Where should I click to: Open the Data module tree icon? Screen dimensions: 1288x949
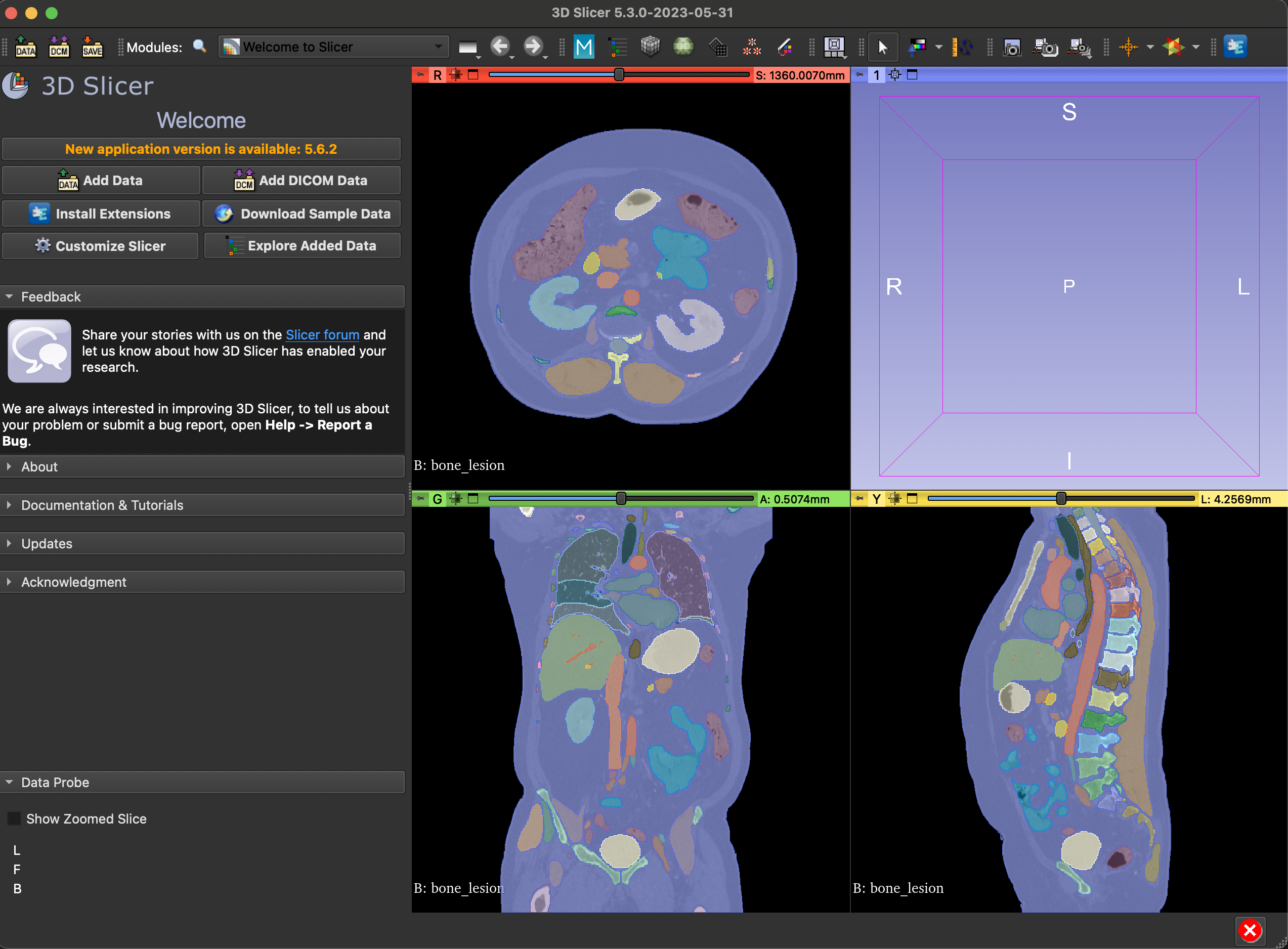[x=618, y=47]
